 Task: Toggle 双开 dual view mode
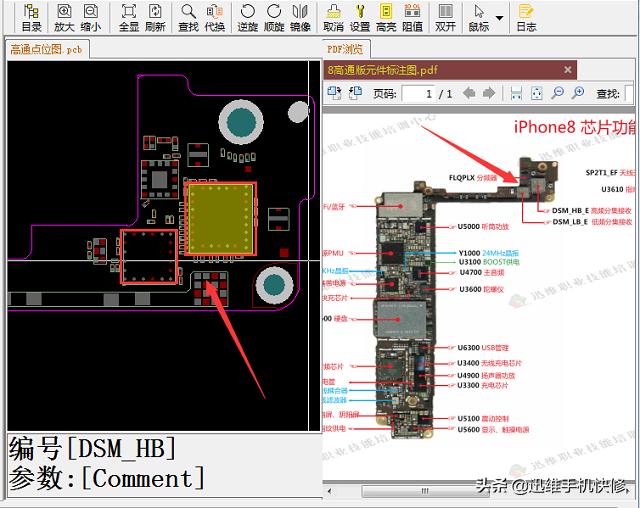(x=445, y=17)
